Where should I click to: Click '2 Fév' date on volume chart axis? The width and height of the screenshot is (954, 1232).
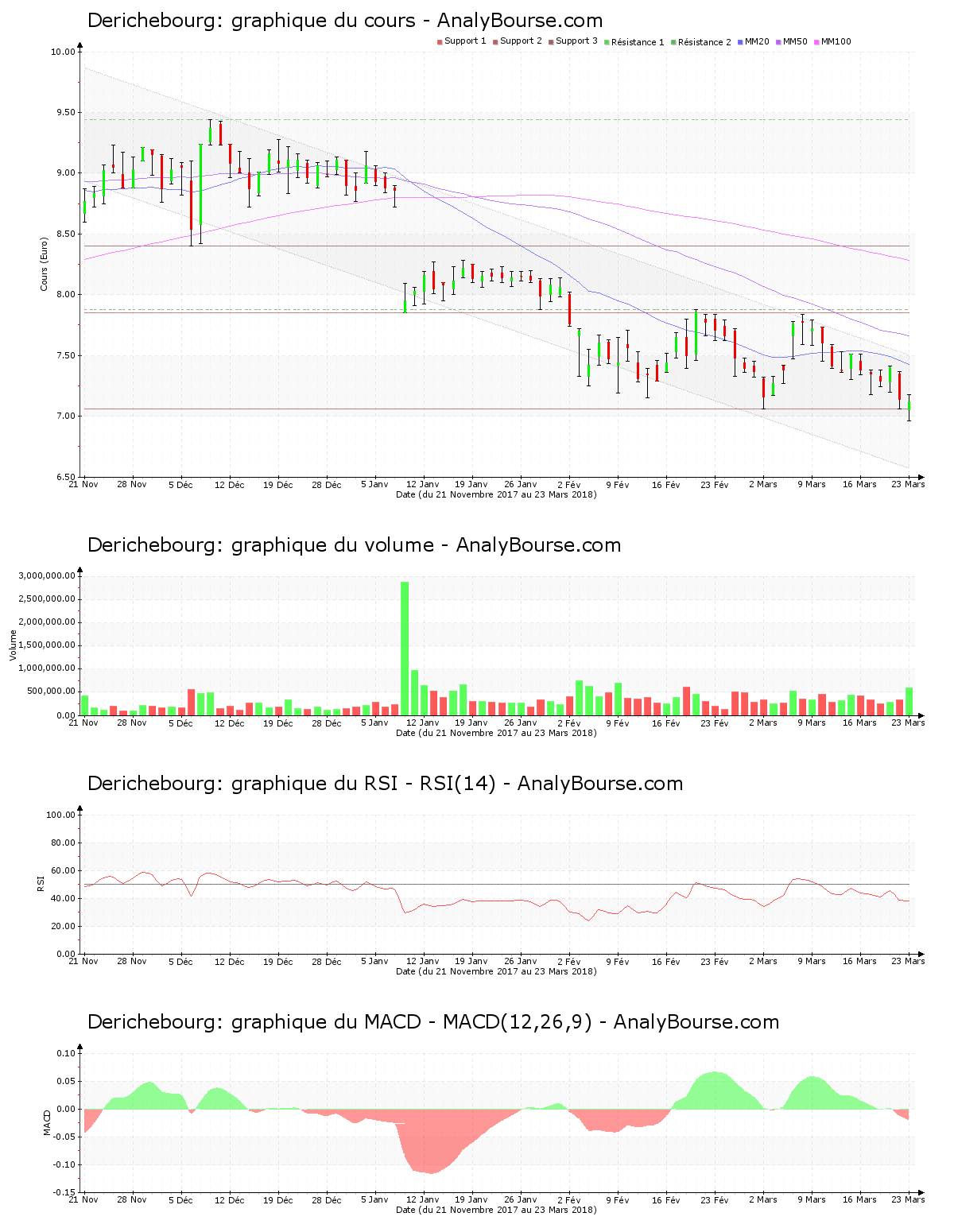(568, 723)
